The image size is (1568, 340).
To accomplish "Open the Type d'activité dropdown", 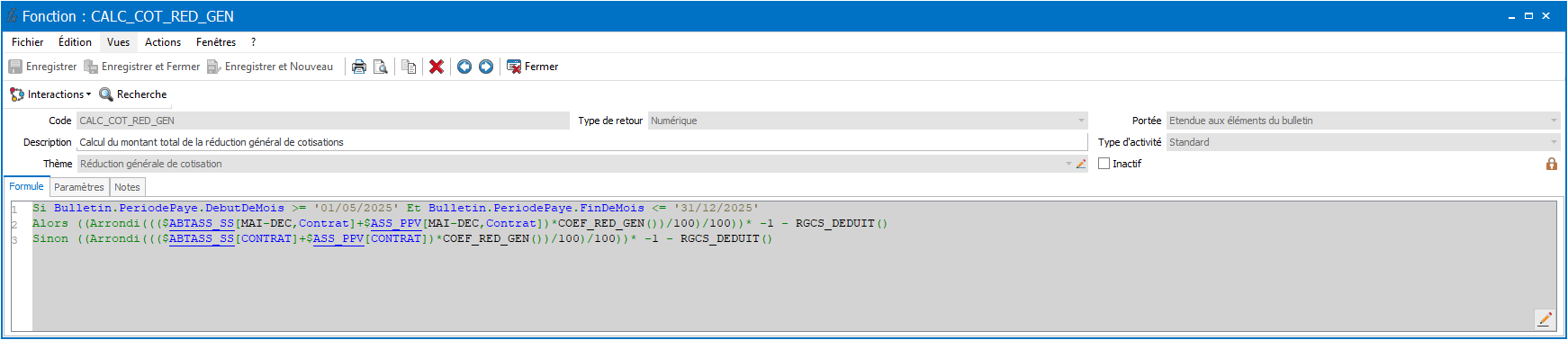I will point(1553,142).
